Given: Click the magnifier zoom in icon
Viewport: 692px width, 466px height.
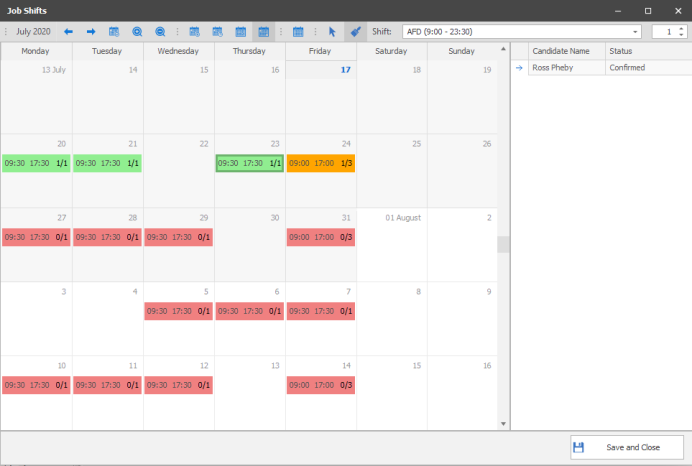Looking at the screenshot, I should pos(138,32).
